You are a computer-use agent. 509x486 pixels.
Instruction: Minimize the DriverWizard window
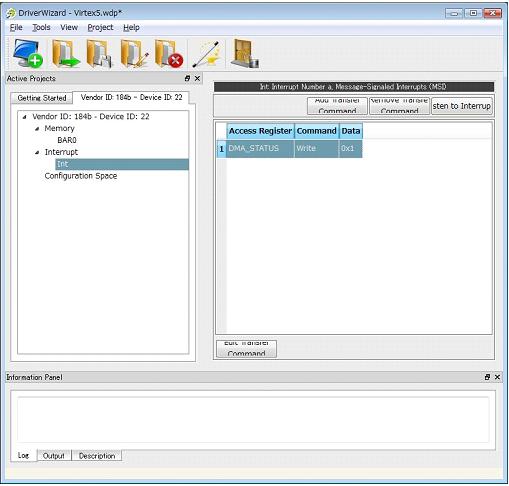(454, 13)
